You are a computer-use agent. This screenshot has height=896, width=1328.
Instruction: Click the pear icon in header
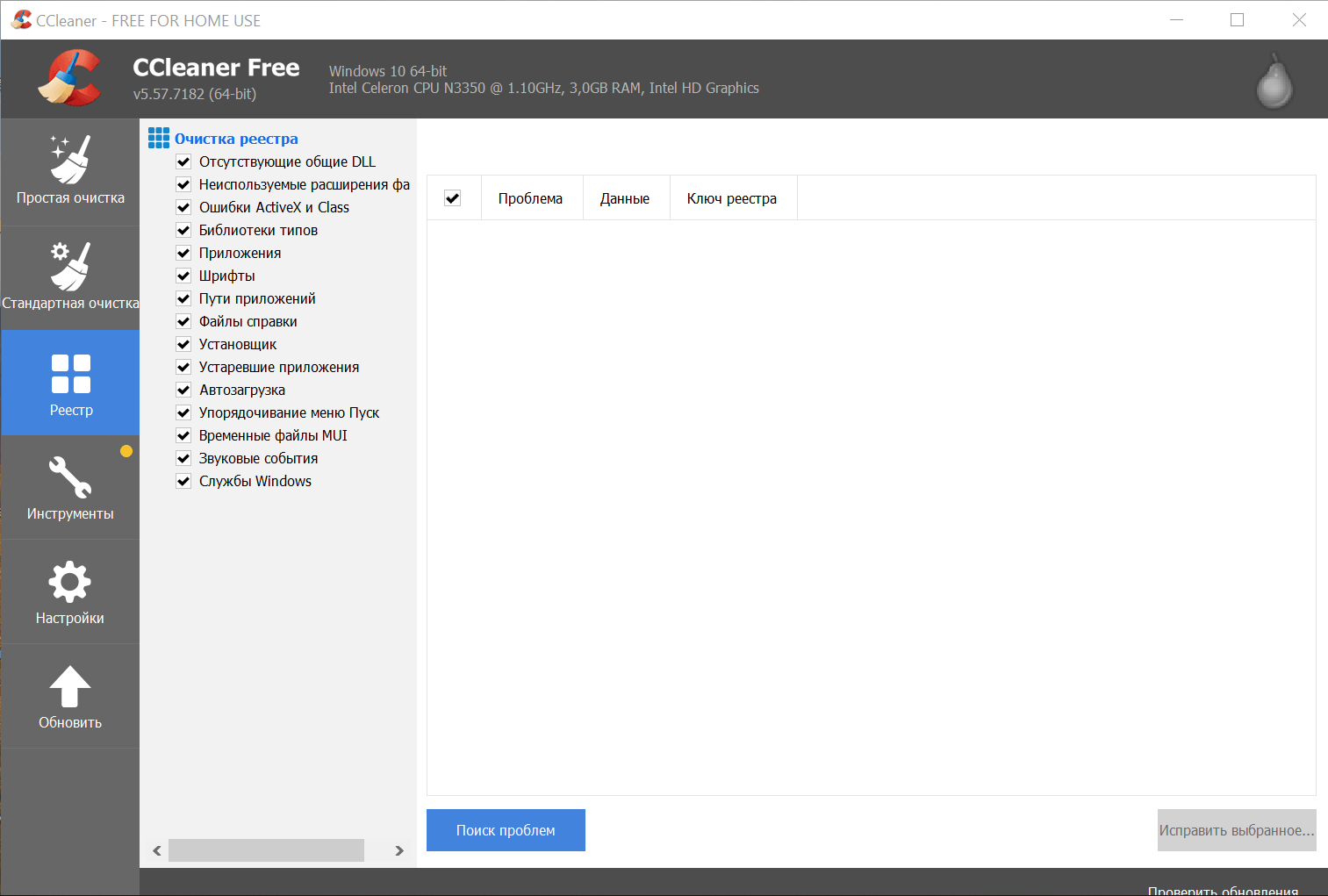click(1274, 81)
